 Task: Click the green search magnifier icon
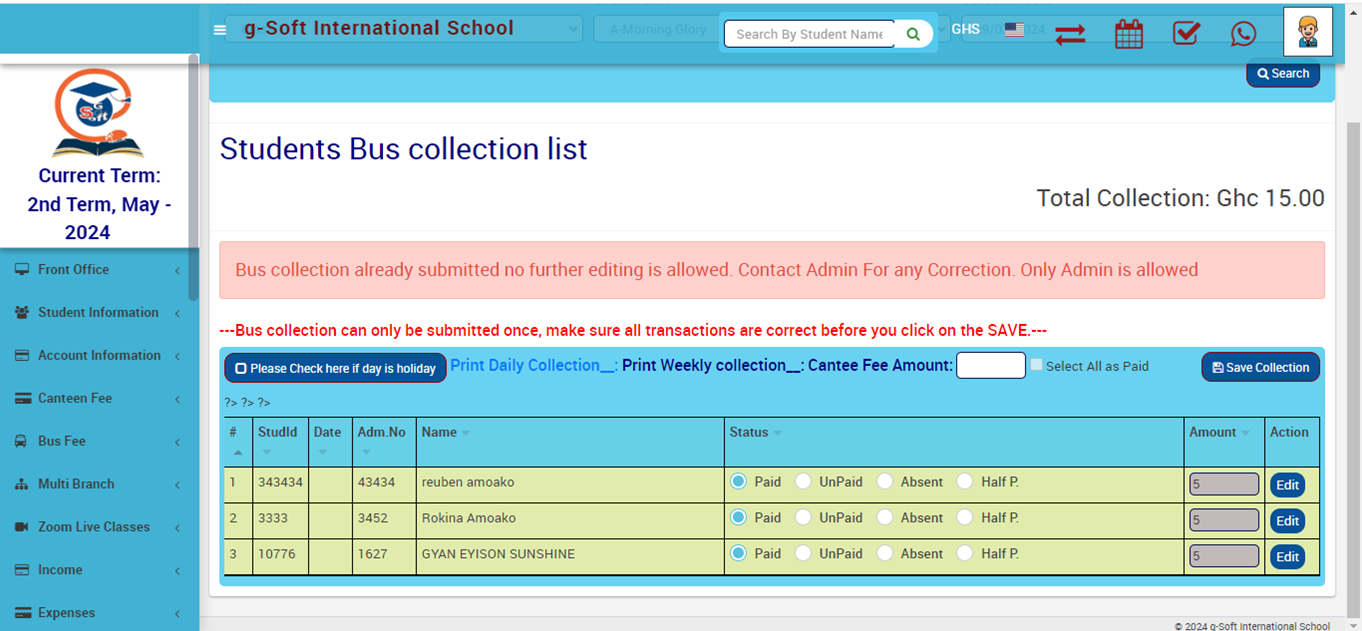pyautogui.click(x=913, y=34)
